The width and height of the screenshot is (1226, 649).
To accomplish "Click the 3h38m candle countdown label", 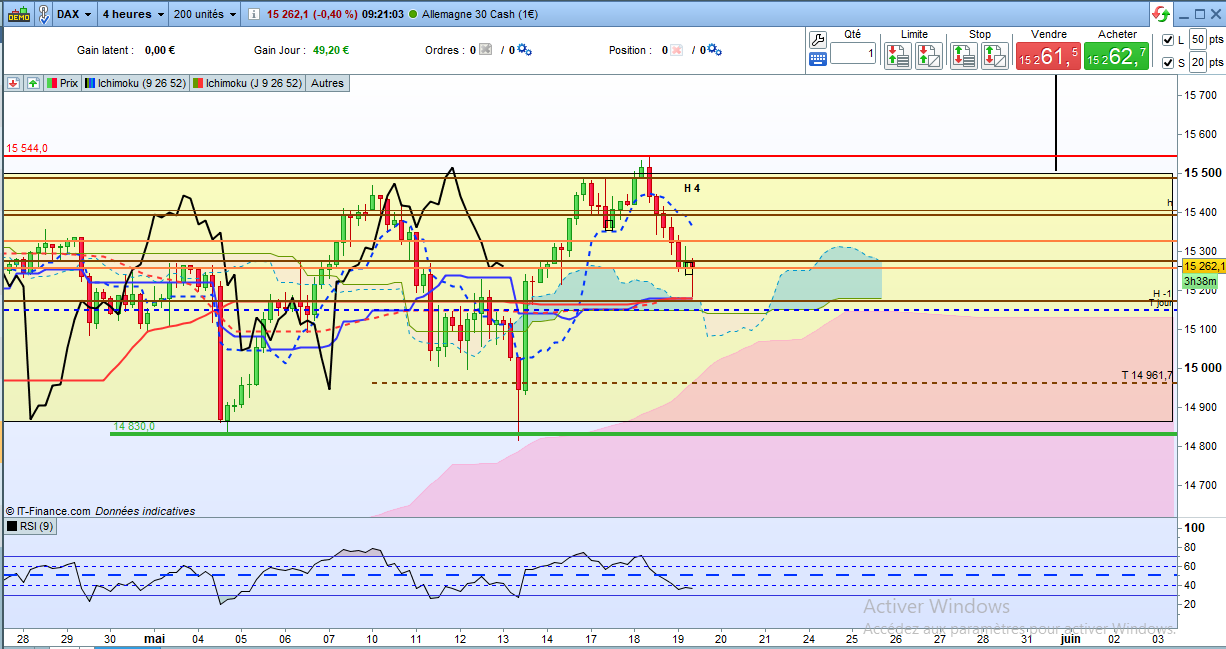I will pos(1200,283).
